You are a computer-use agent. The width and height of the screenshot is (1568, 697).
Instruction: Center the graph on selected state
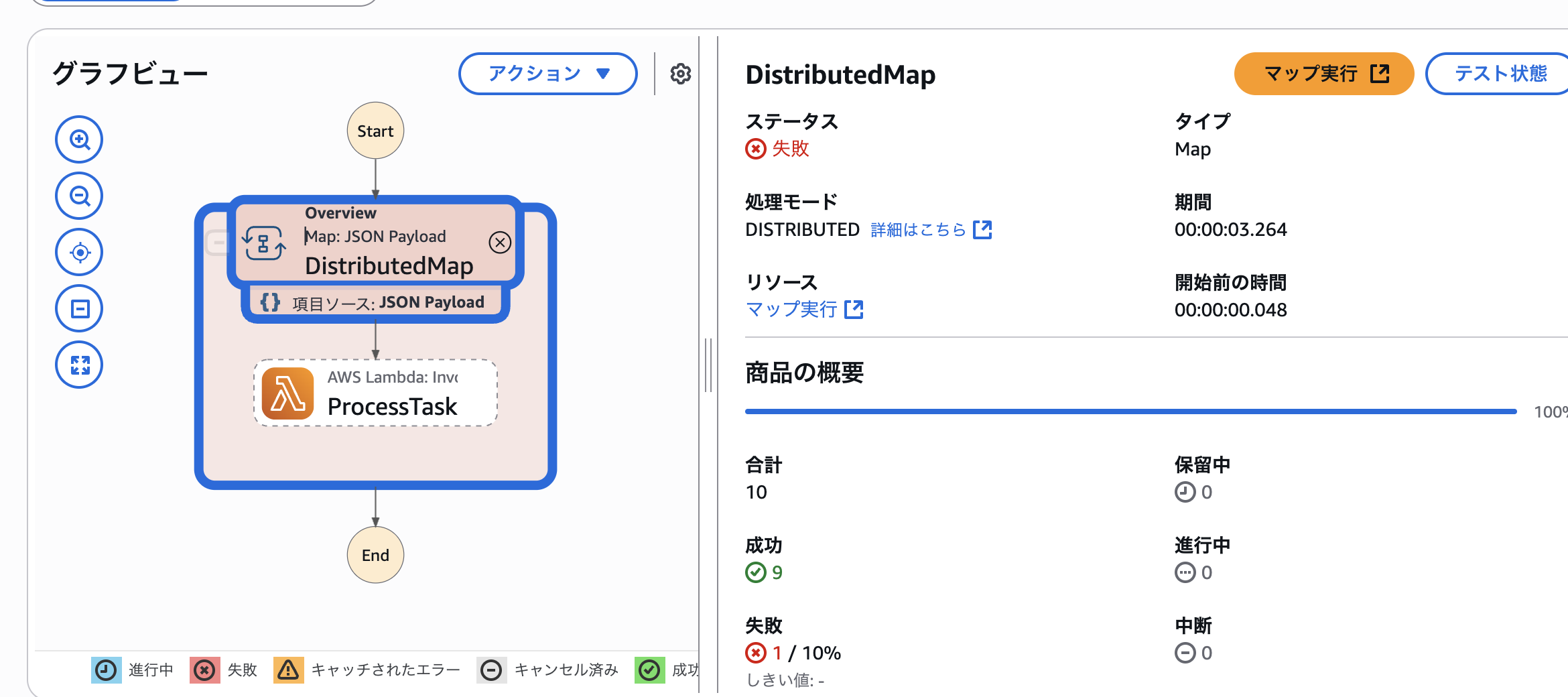tap(79, 252)
